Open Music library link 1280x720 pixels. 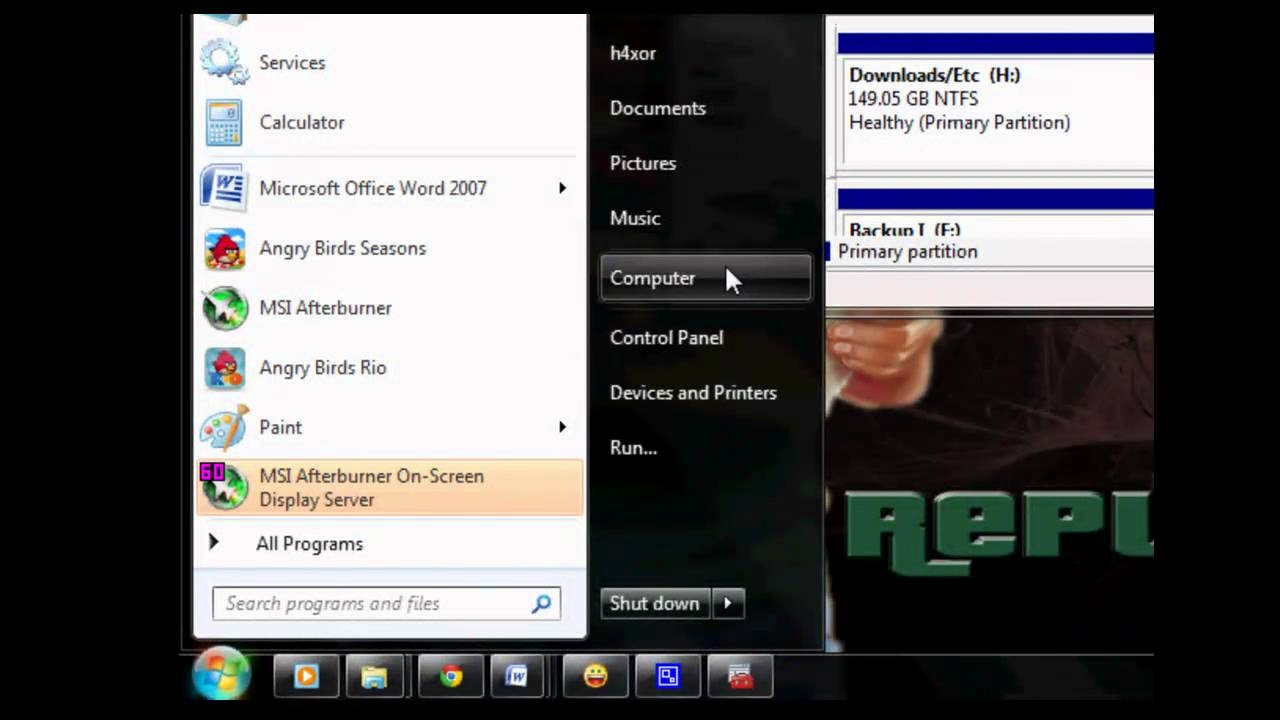click(x=635, y=218)
